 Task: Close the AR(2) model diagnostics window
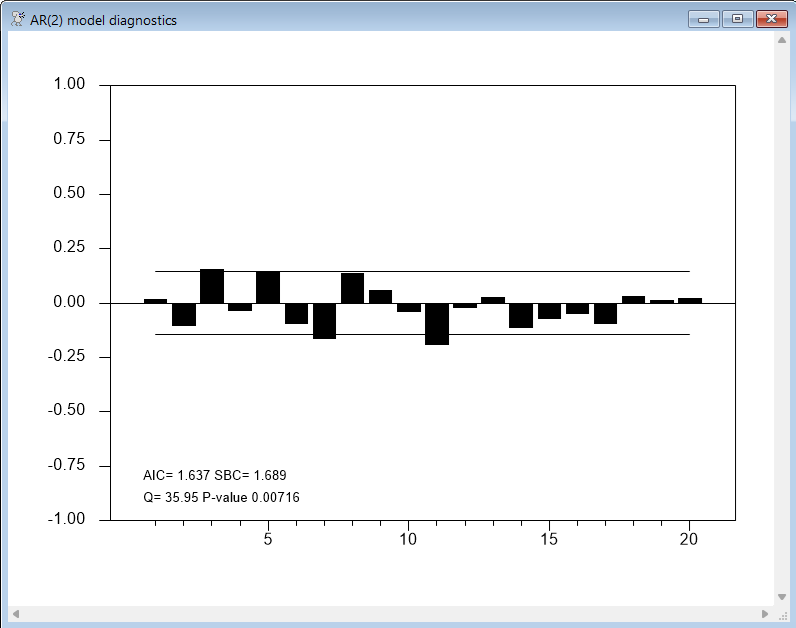pyautogui.click(x=771, y=19)
